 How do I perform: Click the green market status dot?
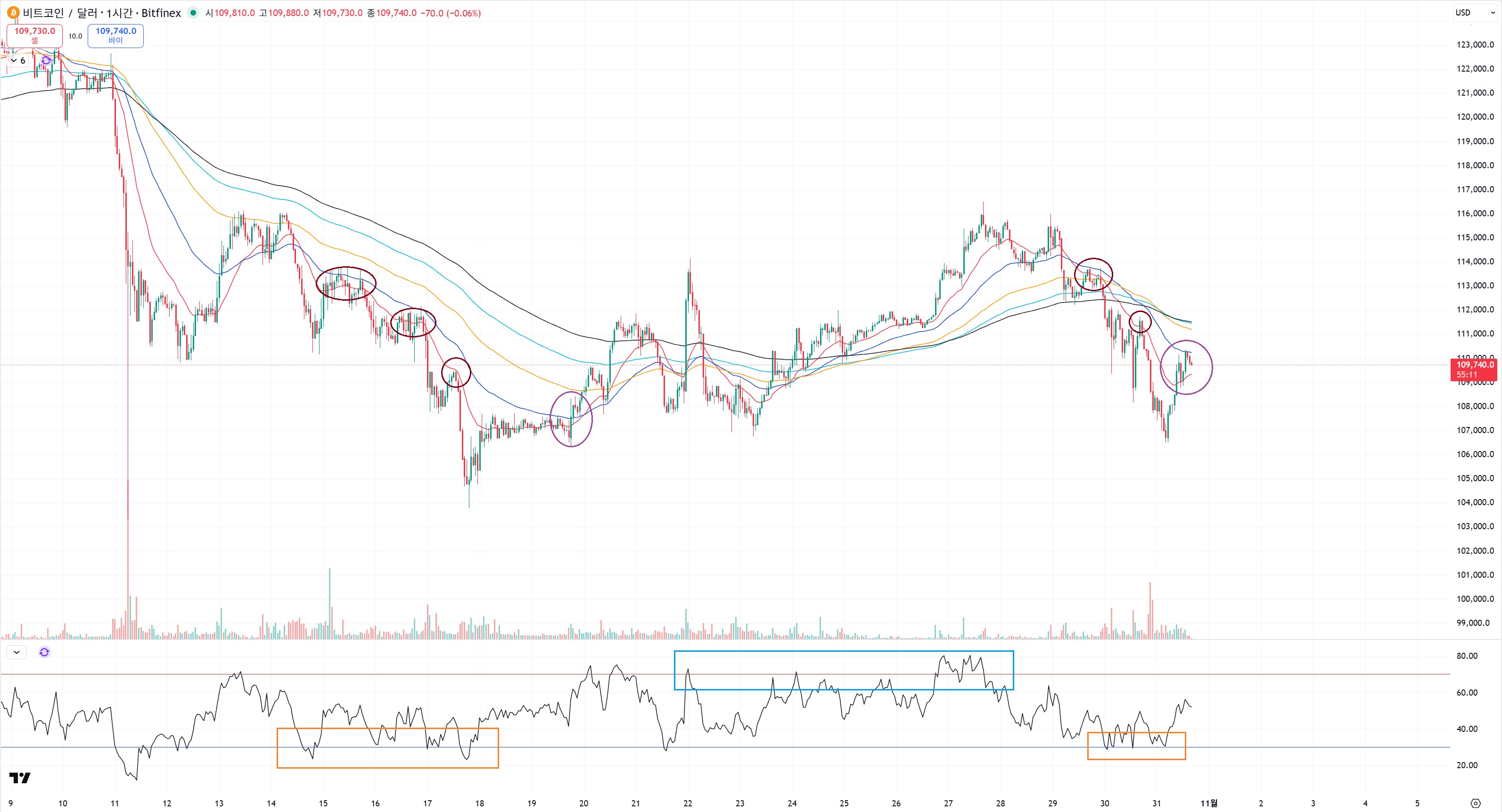click(193, 12)
